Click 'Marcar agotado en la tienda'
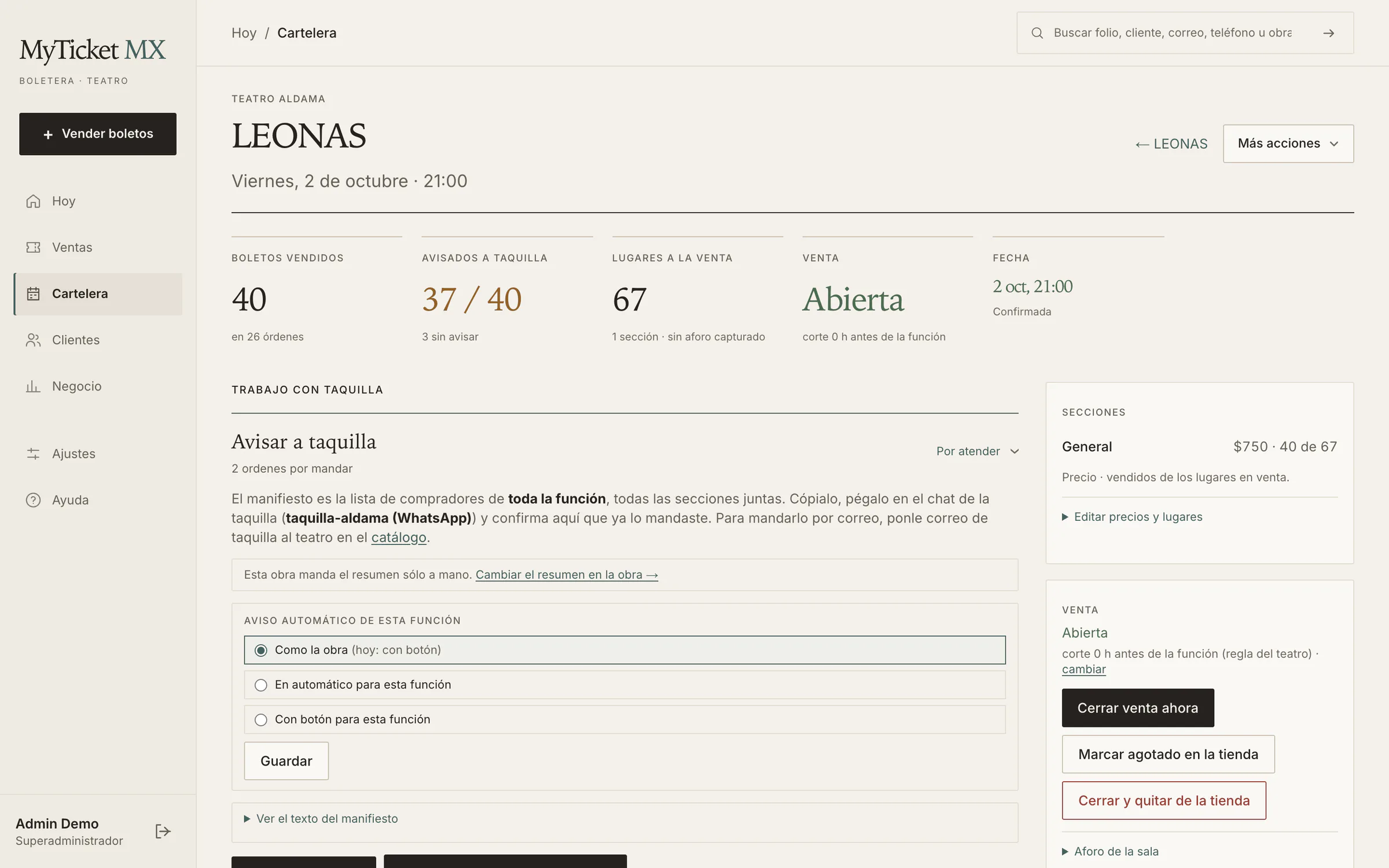This screenshot has height=868, width=1389. click(x=1168, y=754)
